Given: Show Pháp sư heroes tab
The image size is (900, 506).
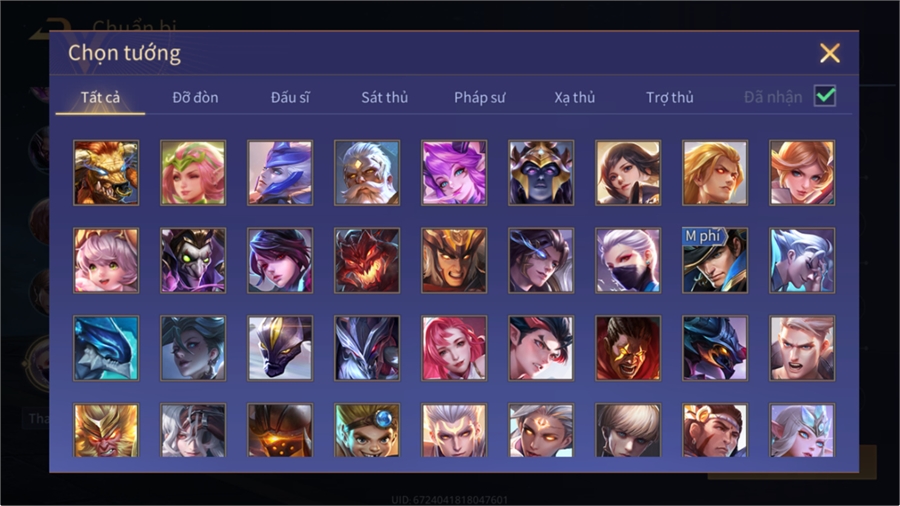Looking at the screenshot, I should (x=479, y=98).
